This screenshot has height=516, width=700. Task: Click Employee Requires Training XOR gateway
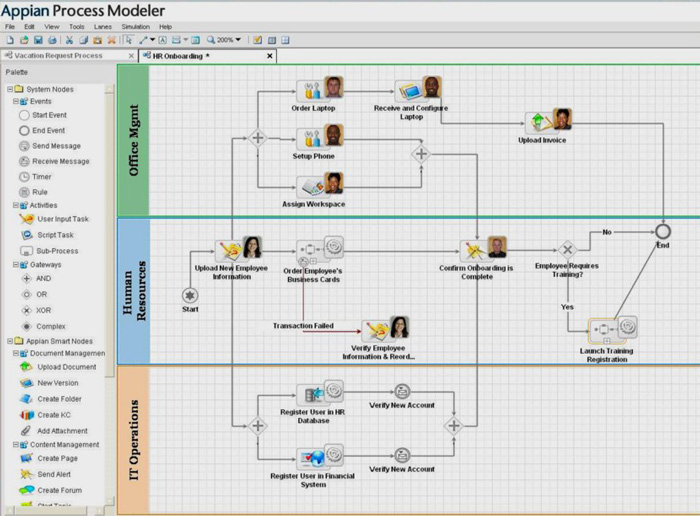click(567, 250)
